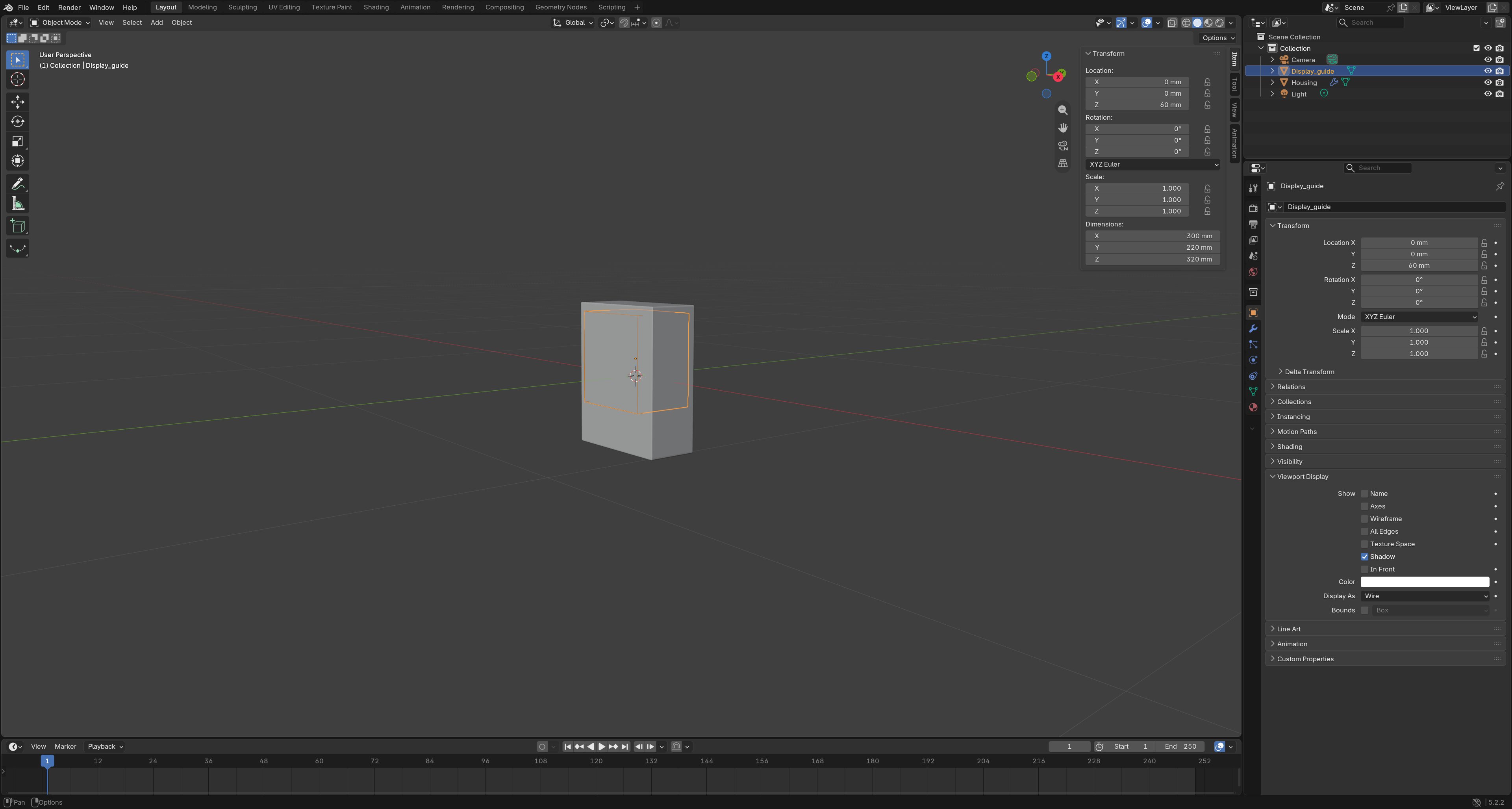The width and height of the screenshot is (1512, 809).
Task: Switch perspective/orthographic grid icon
Action: pyautogui.click(x=1062, y=163)
